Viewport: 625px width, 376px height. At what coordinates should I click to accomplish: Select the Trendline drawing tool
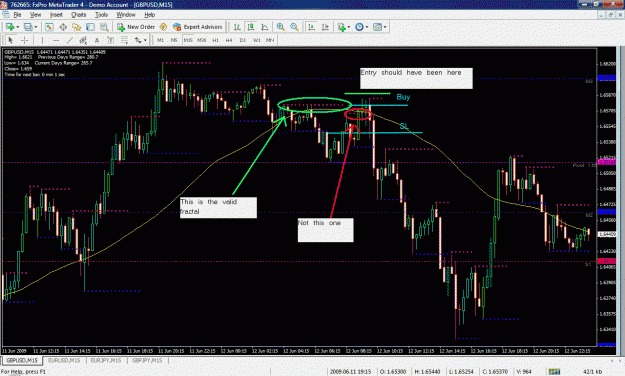(x=70, y=40)
